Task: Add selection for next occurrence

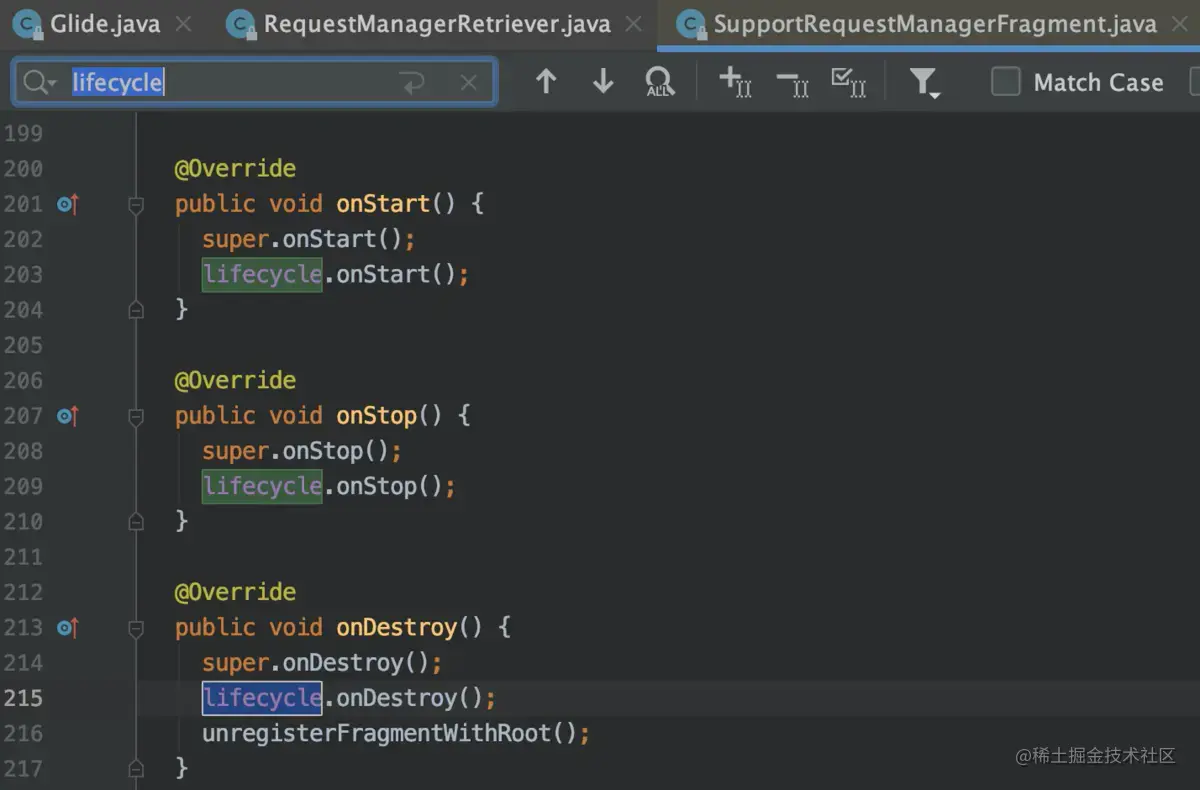Action: coord(735,82)
